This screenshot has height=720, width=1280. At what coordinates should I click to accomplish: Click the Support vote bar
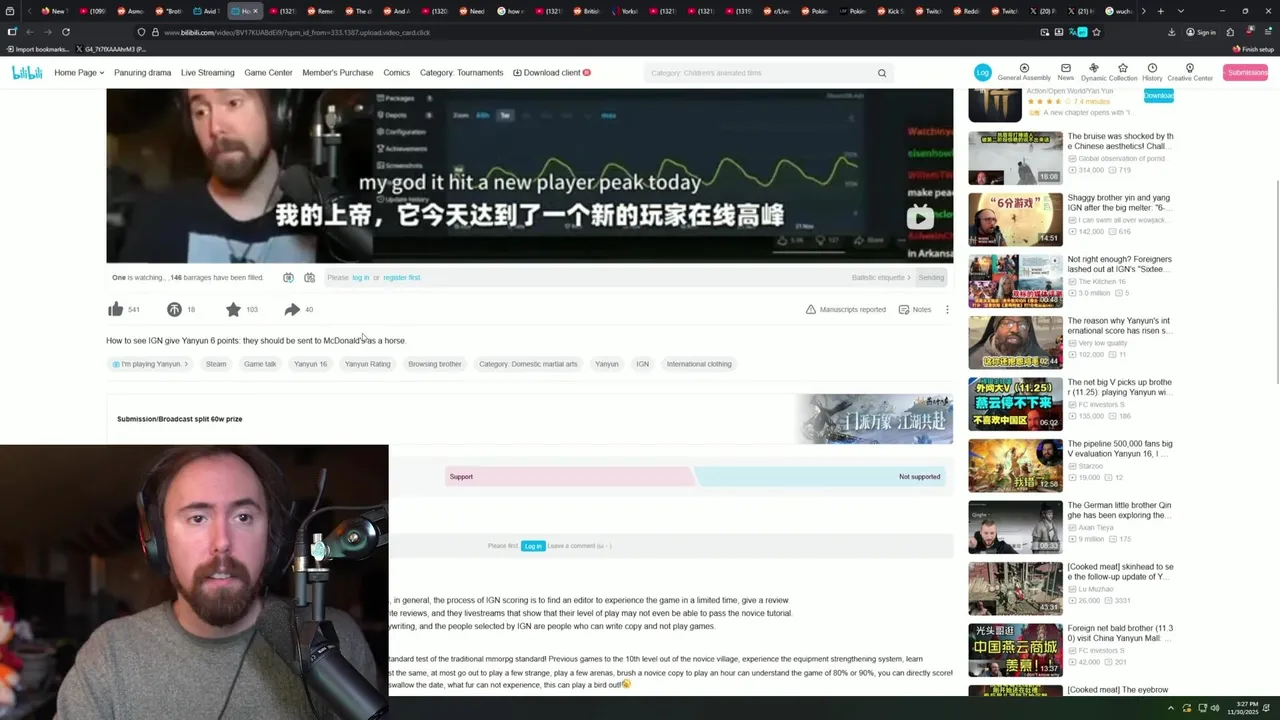click(x=570, y=476)
